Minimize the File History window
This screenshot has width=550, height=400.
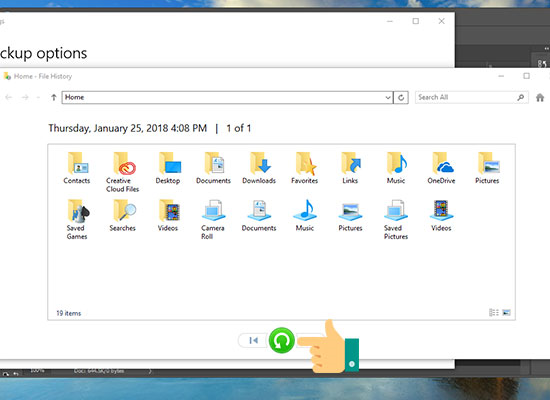[501, 76]
